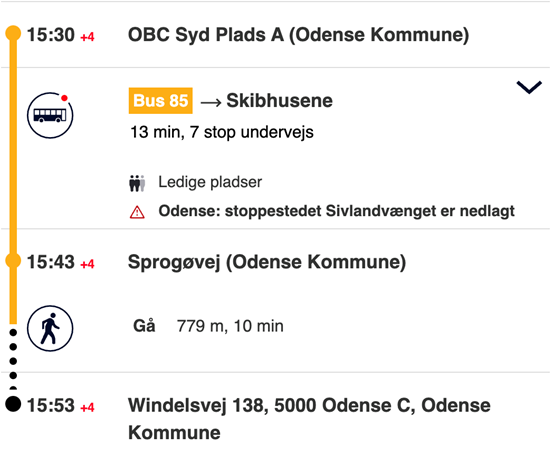Viewport: 553px width, 465px height.
Task: Open Windelsvej 138 destination address
Action: tap(309, 419)
